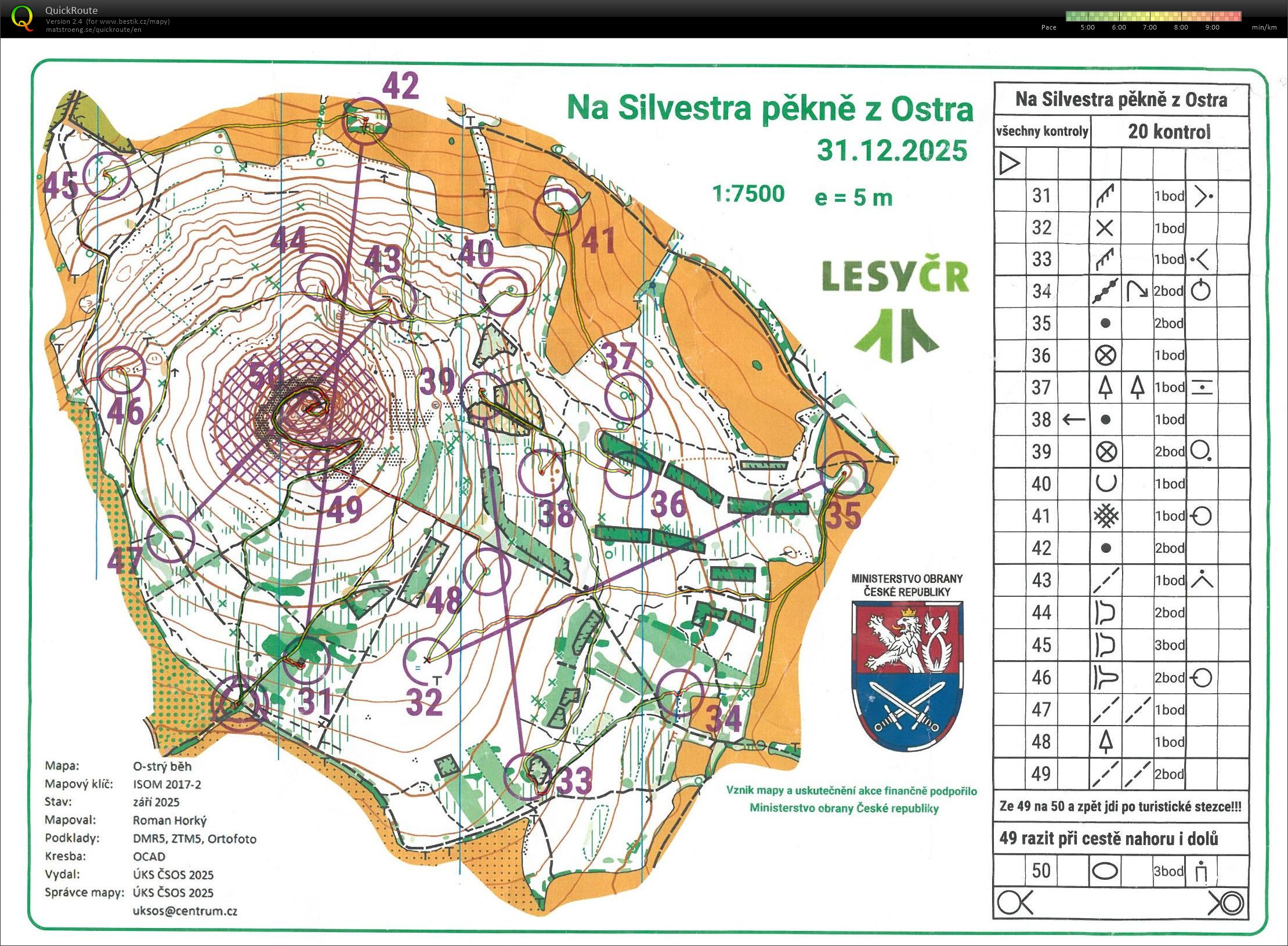
Task: Click the mapper name 'Roman Horký'
Action: tap(169, 820)
